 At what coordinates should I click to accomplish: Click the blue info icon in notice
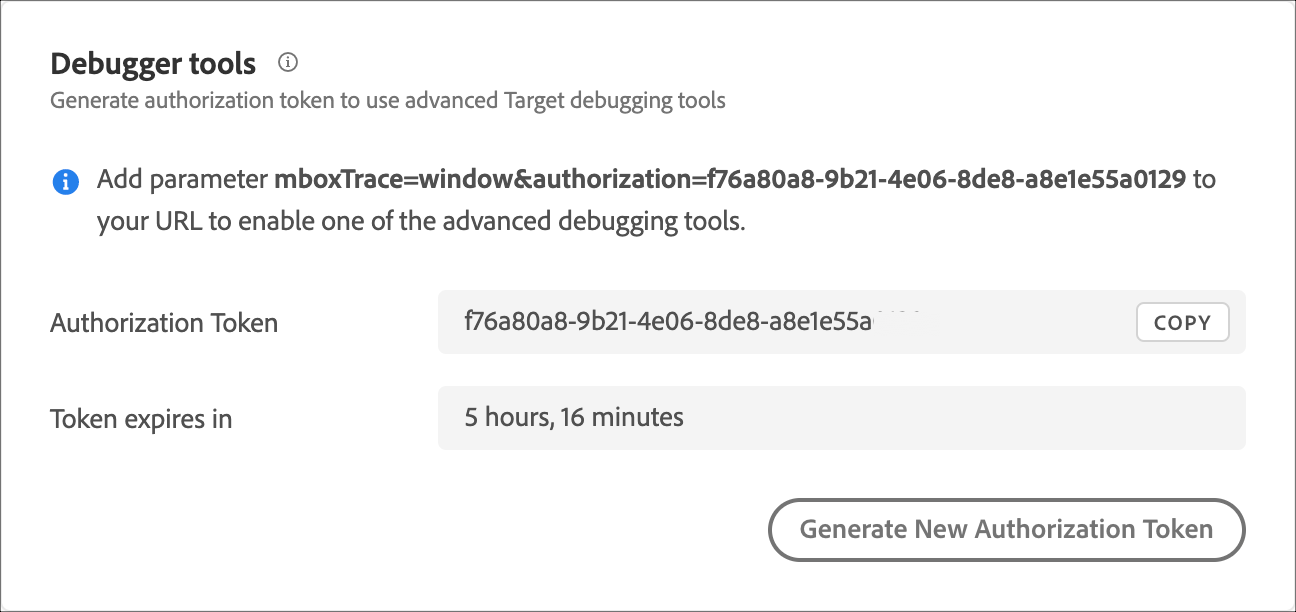pos(66,182)
